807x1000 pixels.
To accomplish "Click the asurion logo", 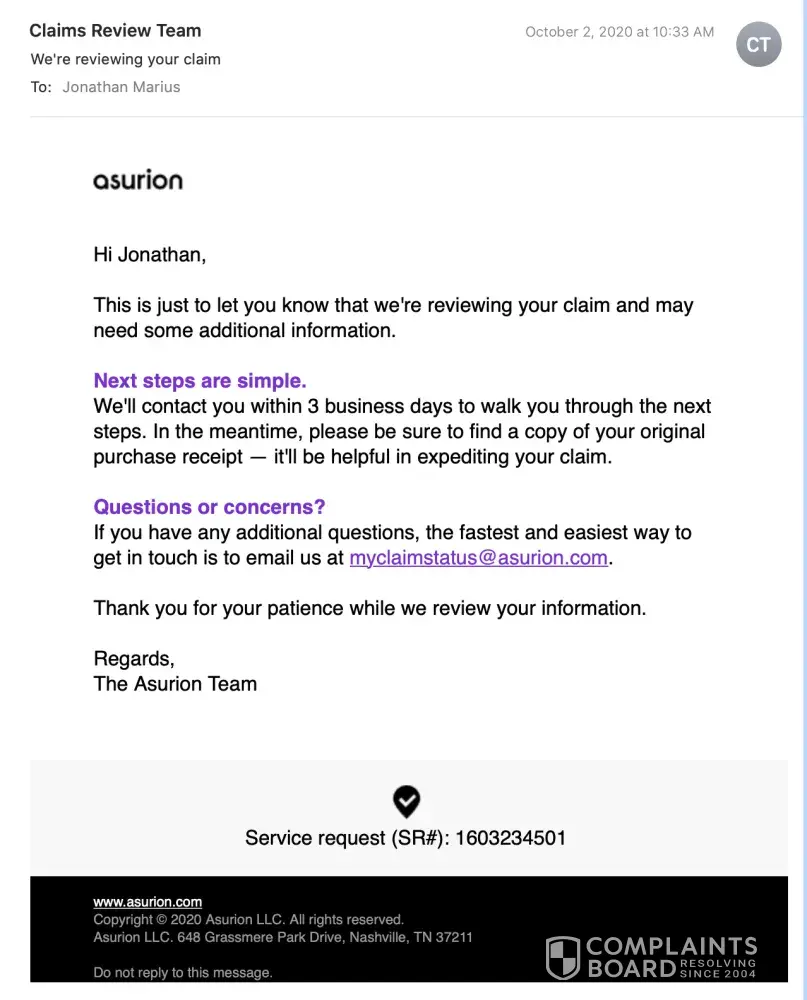I will 138,180.
